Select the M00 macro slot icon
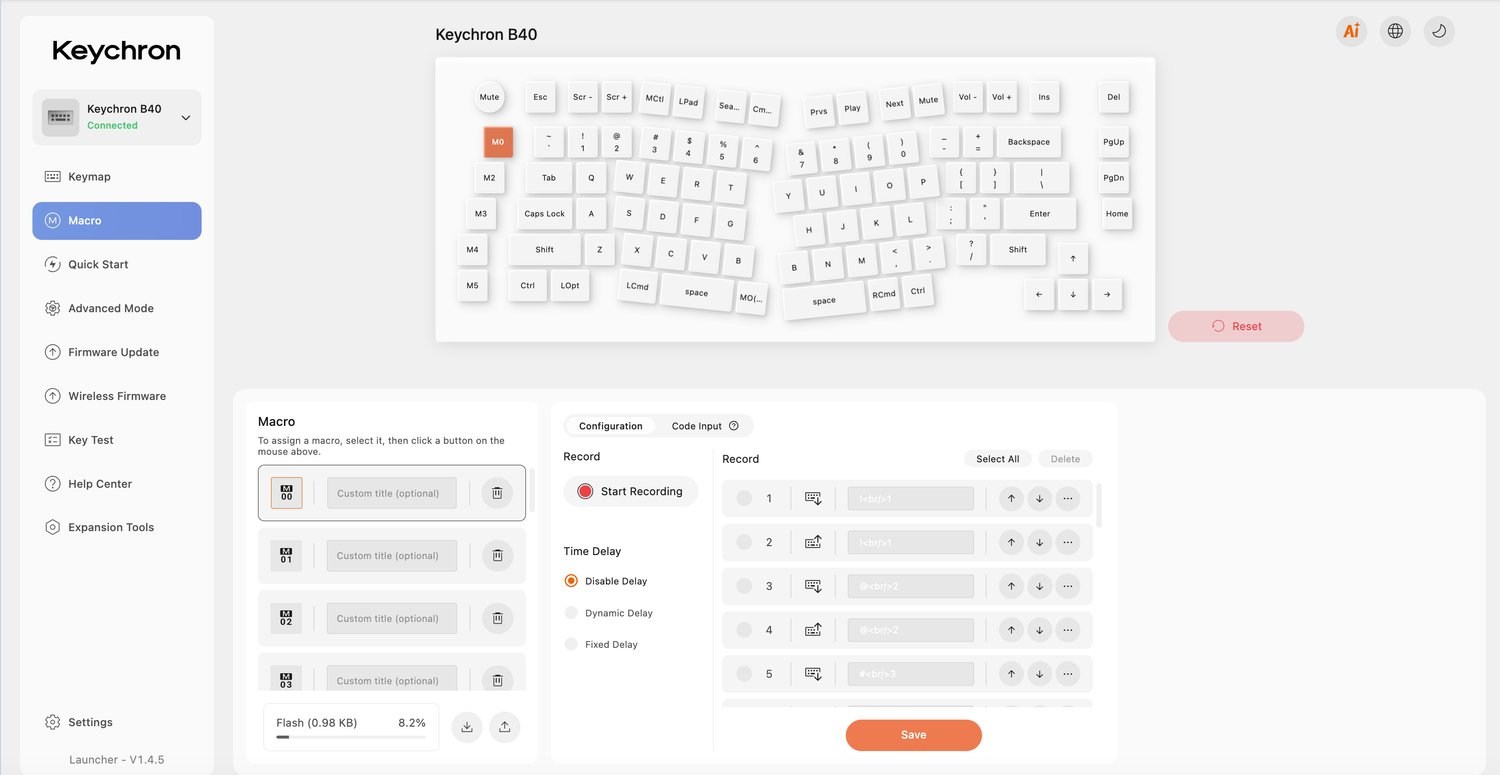1500x775 pixels. tap(286, 493)
